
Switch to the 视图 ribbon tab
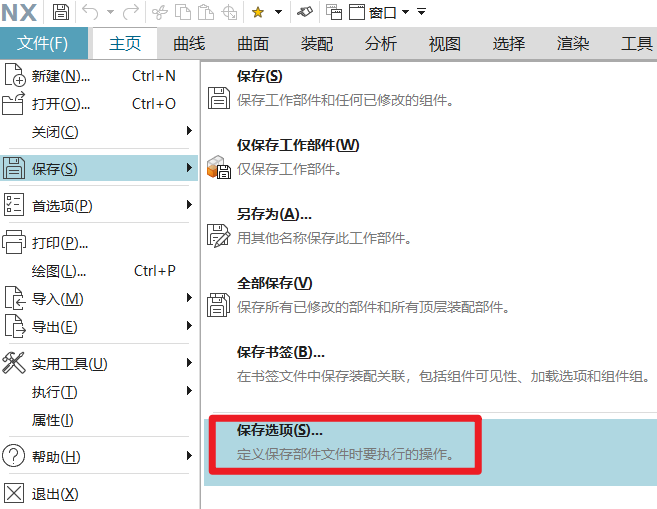[x=445, y=43]
